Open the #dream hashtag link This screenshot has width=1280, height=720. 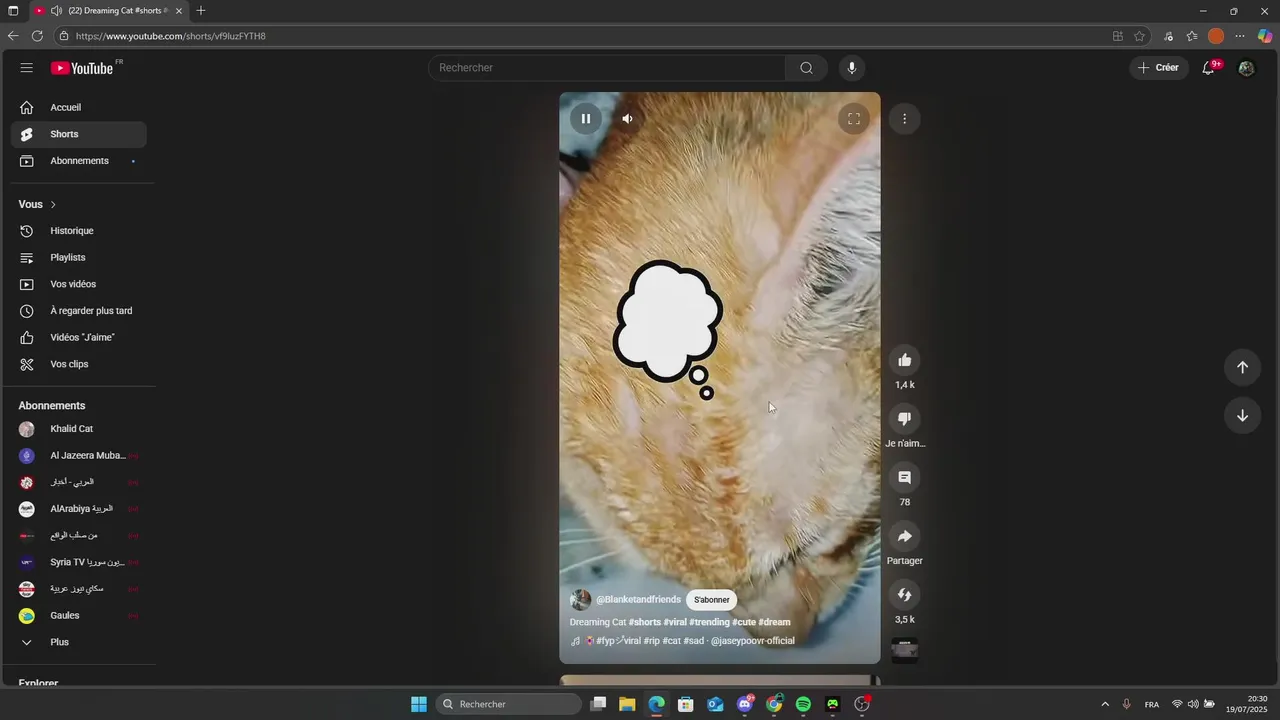[x=774, y=622]
